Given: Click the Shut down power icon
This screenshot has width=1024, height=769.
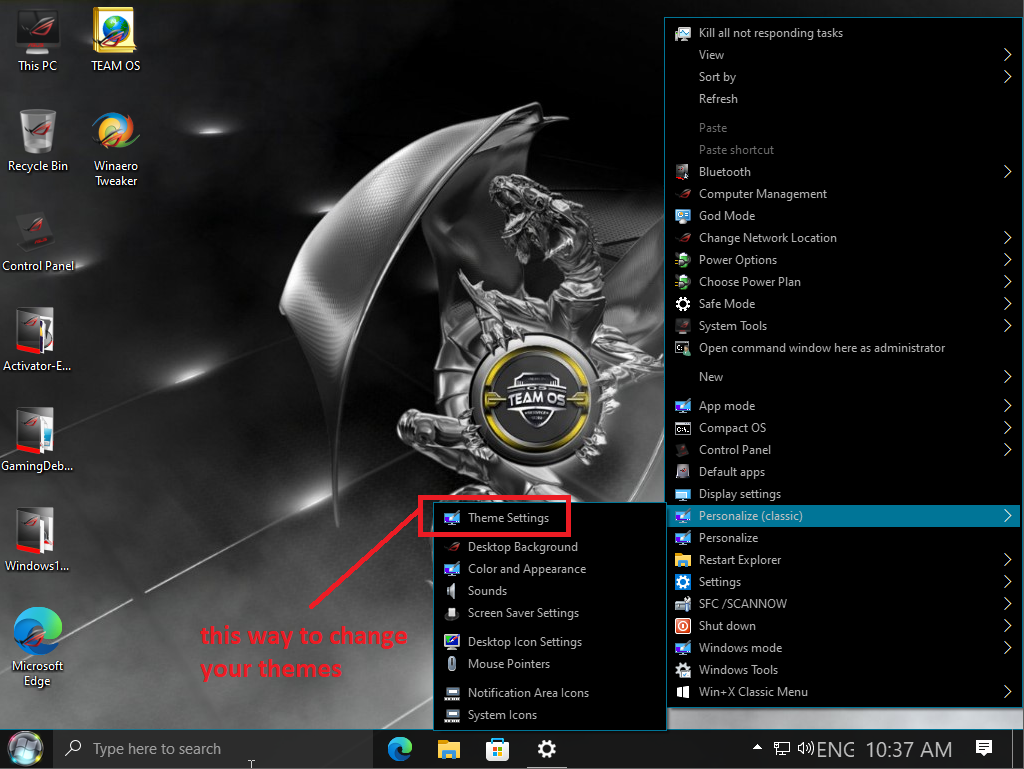Looking at the screenshot, I should pyautogui.click(x=682, y=626).
